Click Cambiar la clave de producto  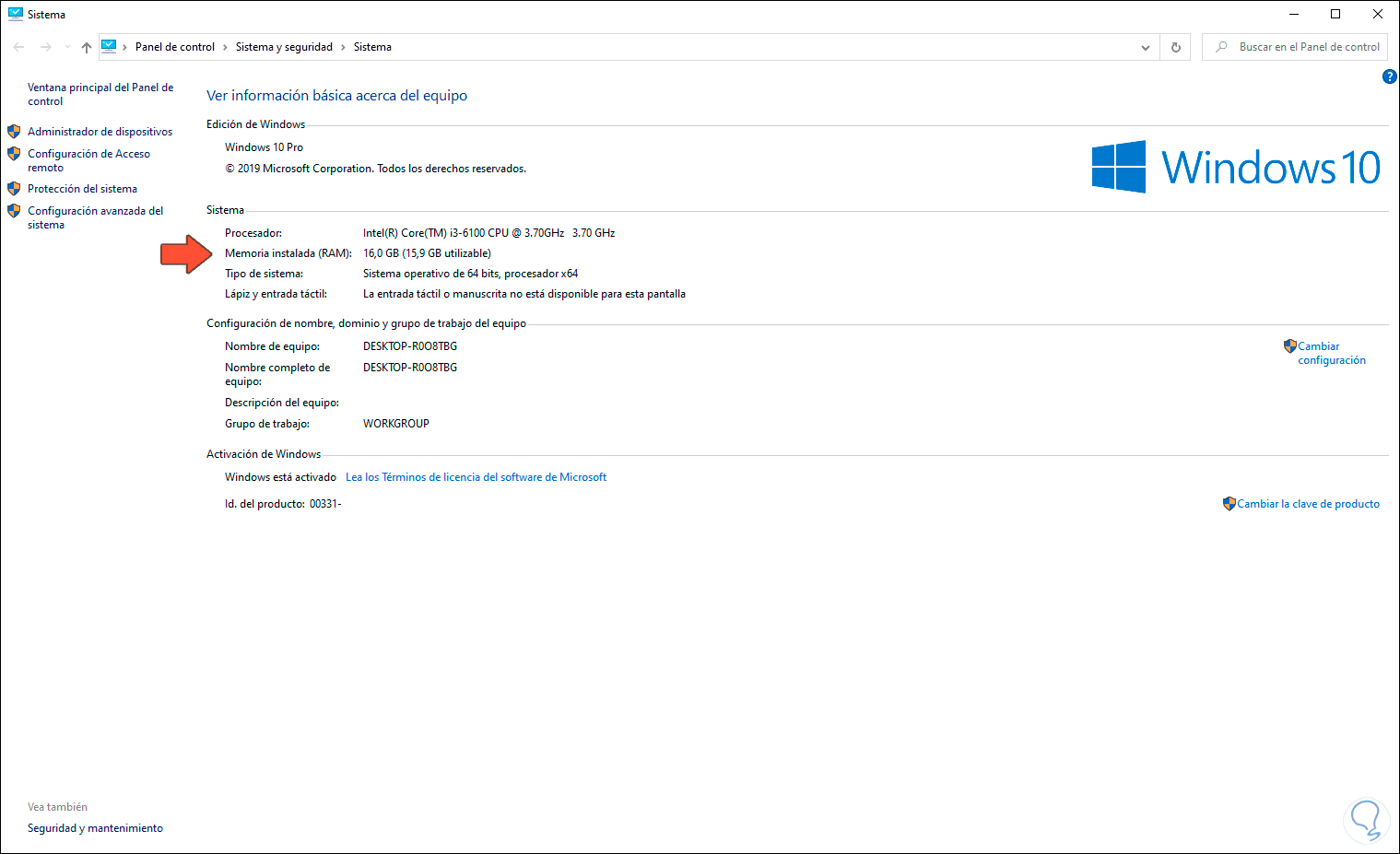point(1308,504)
